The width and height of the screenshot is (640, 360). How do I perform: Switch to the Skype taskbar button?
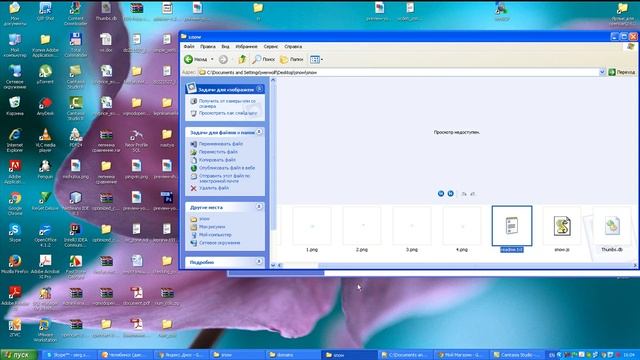[x=70, y=355]
